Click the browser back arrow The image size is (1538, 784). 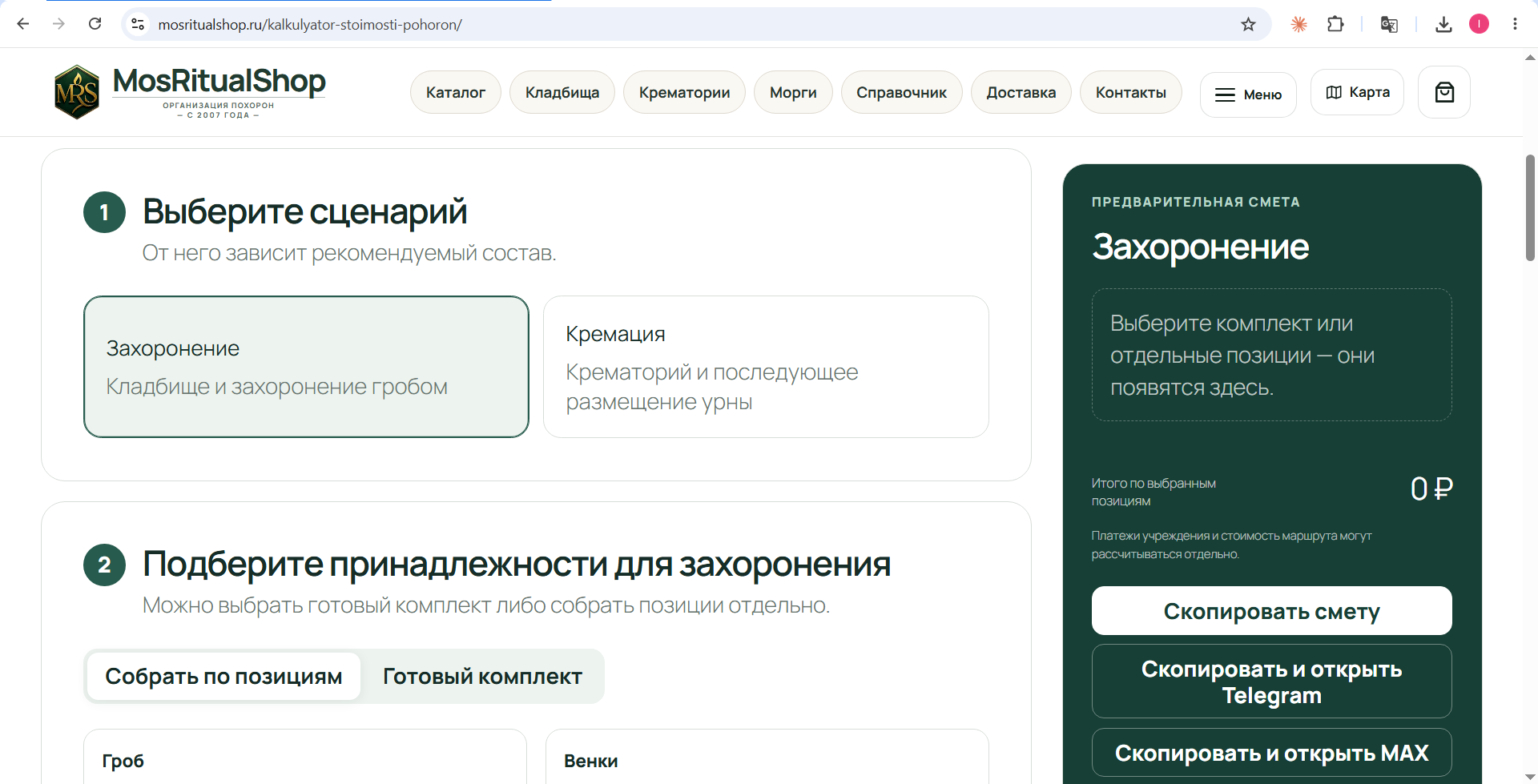point(23,24)
